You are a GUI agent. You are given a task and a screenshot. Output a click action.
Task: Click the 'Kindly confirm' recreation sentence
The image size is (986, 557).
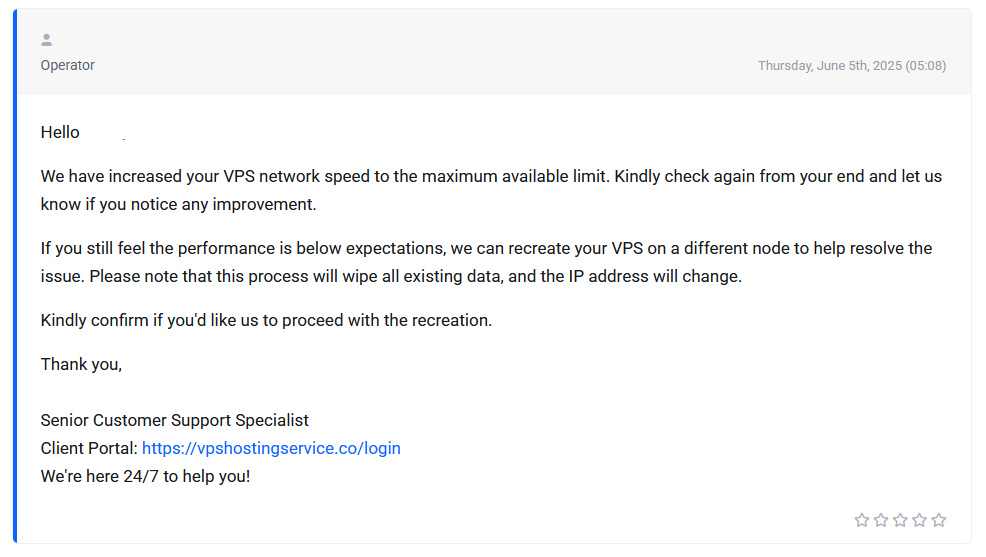pos(266,320)
